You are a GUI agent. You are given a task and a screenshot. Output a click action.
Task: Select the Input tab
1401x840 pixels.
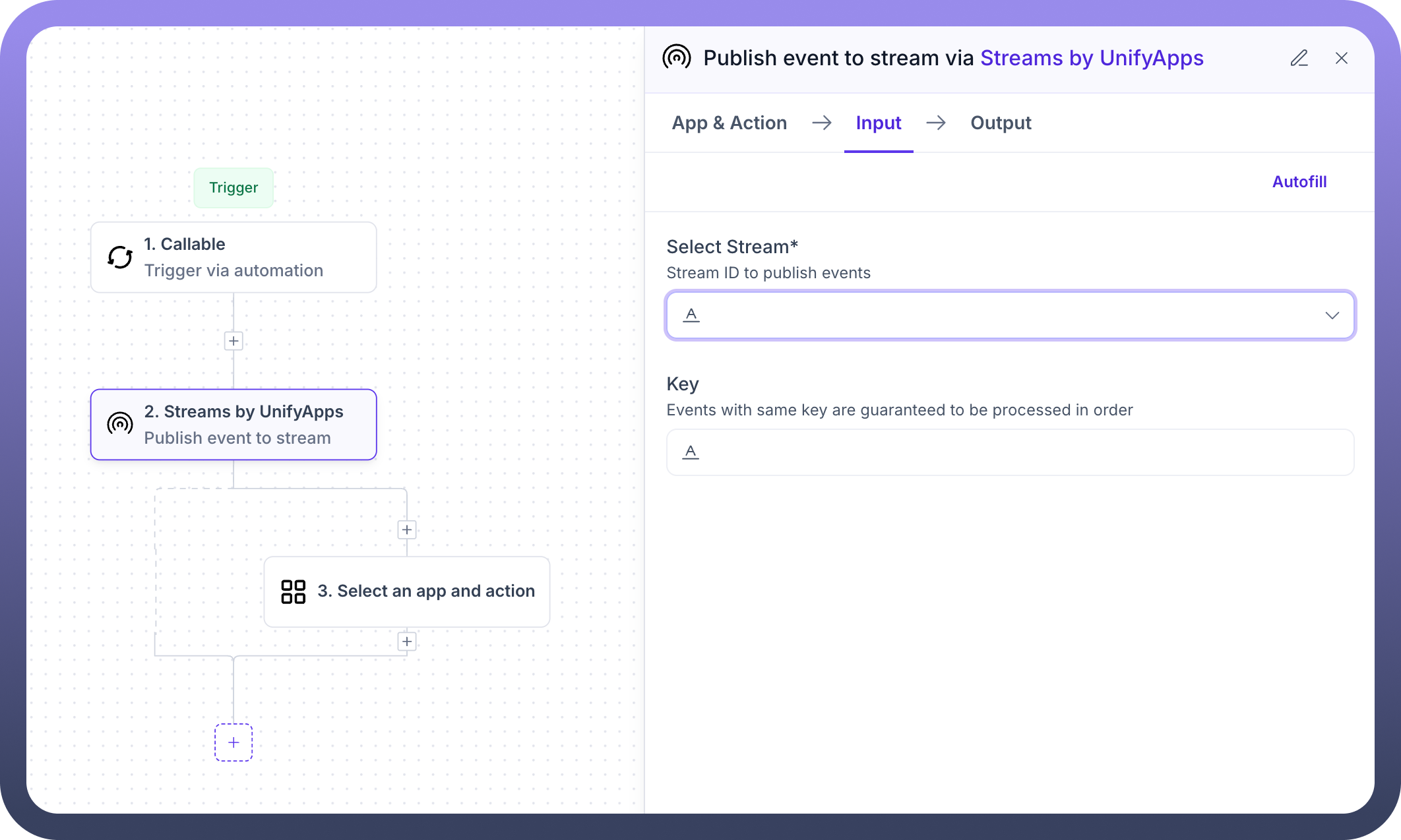click(878, 123)
